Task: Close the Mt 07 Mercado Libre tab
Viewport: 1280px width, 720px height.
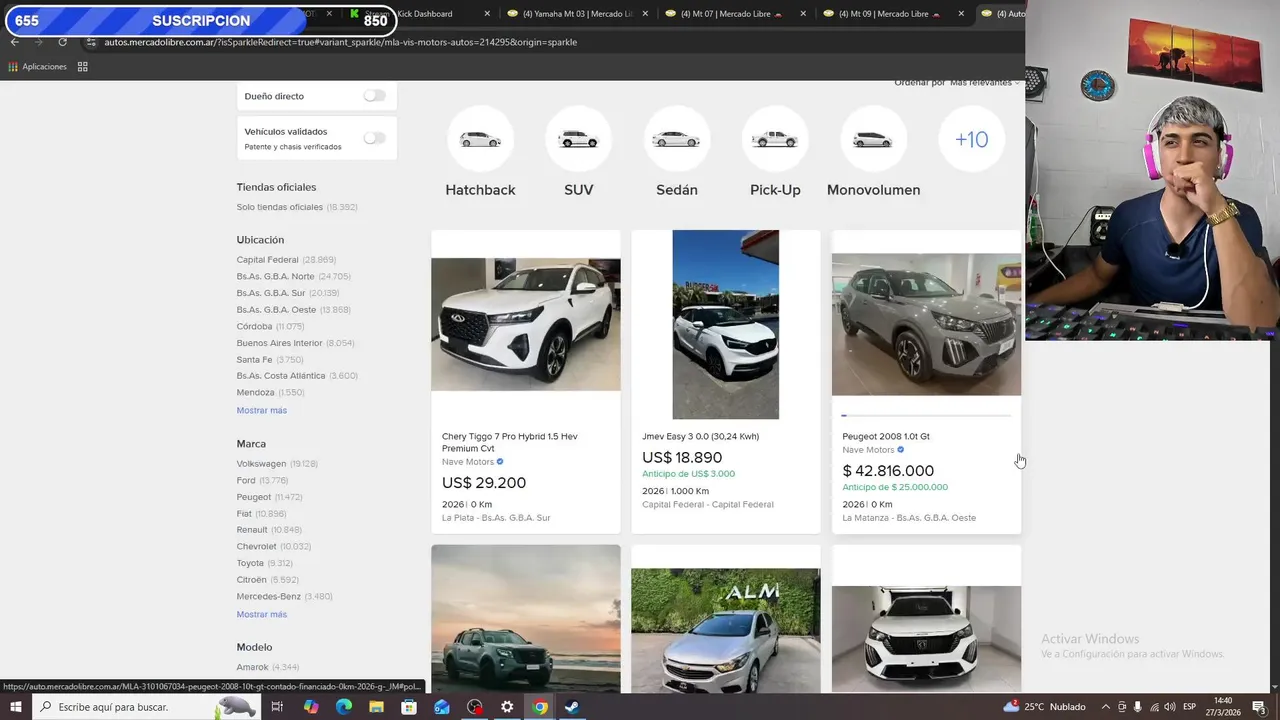Action: point(803,14)
